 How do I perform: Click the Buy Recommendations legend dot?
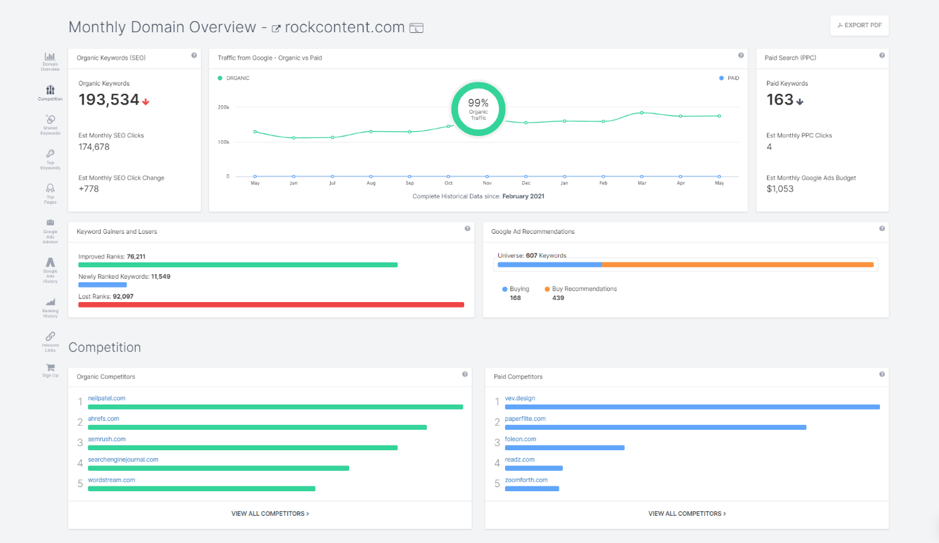pyautogui.click(x=547, y=289)
